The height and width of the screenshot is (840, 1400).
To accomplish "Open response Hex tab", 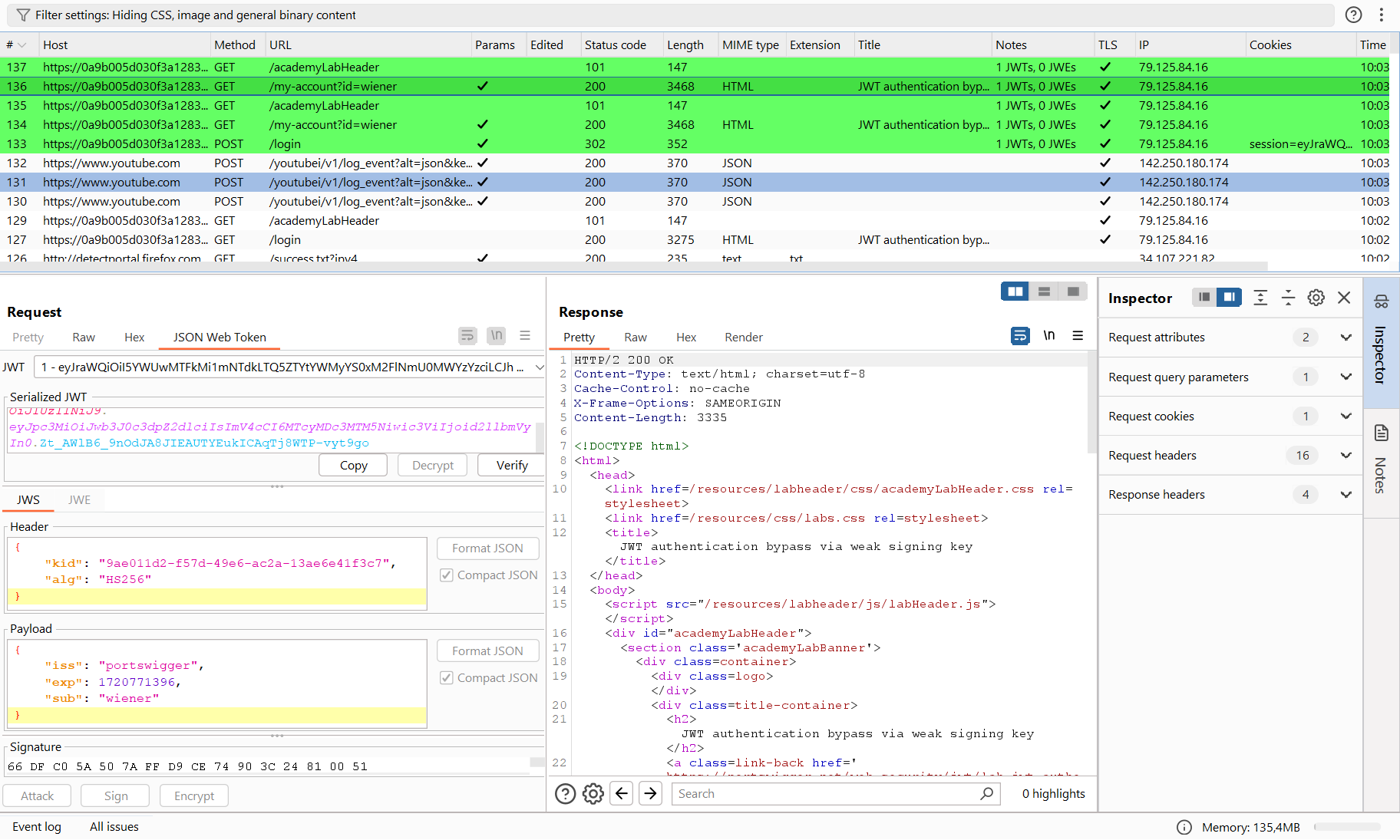I will [x=686, y=338].
